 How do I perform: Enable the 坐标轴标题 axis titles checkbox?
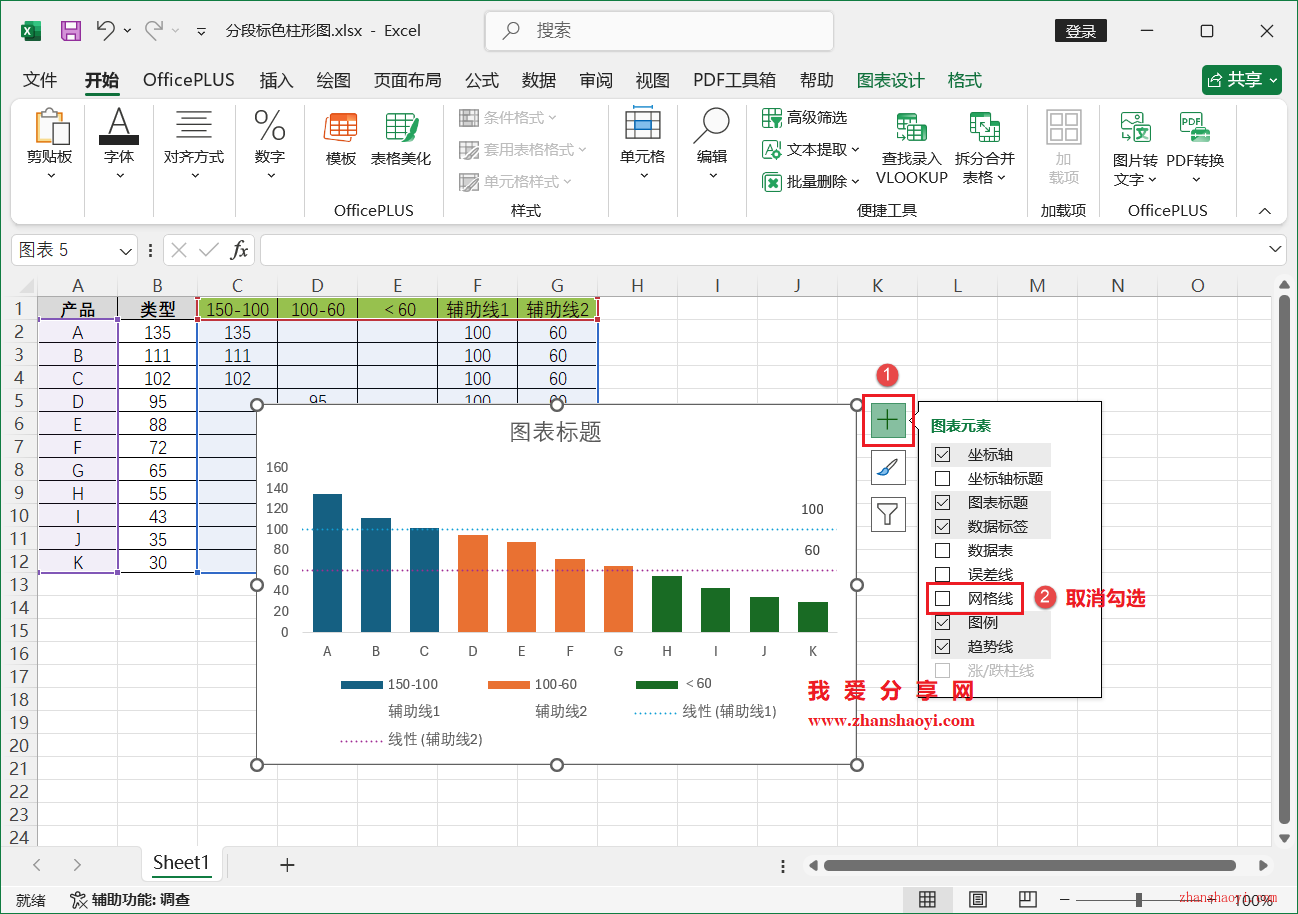click(x=943, y=478)
